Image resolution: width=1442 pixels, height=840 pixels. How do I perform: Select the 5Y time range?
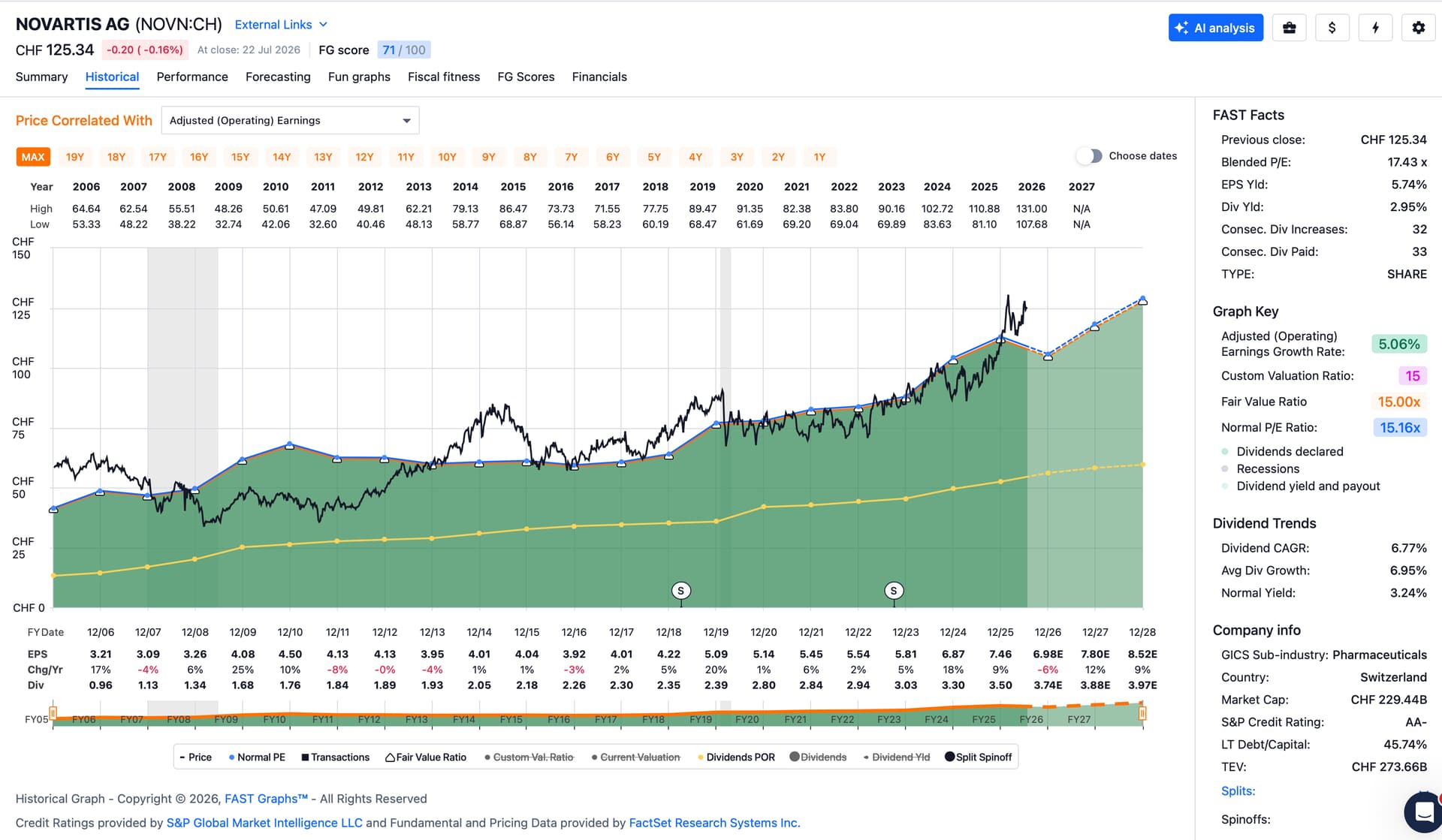(654, 157)
